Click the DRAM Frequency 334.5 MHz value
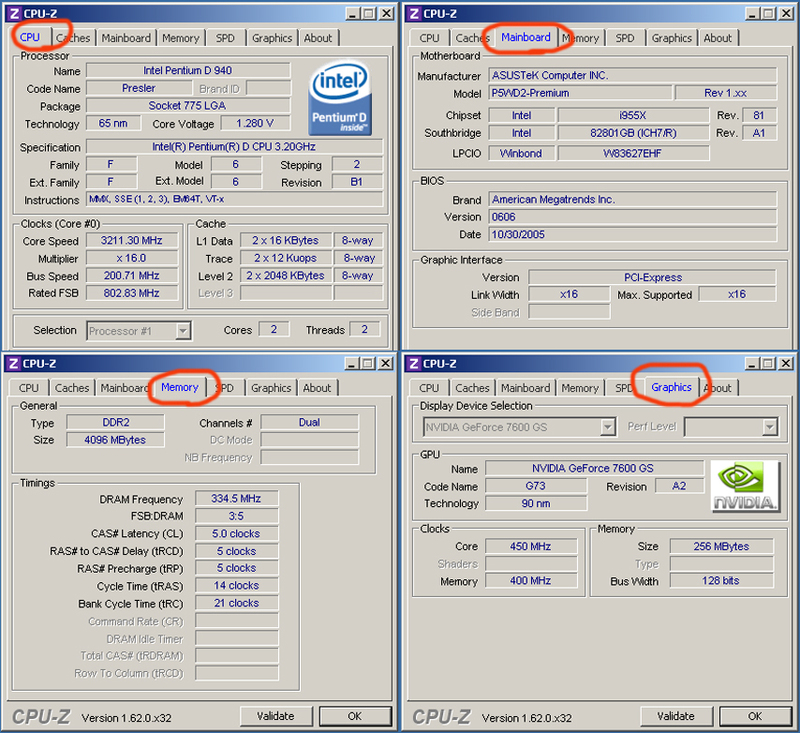 tap(237, 498)
